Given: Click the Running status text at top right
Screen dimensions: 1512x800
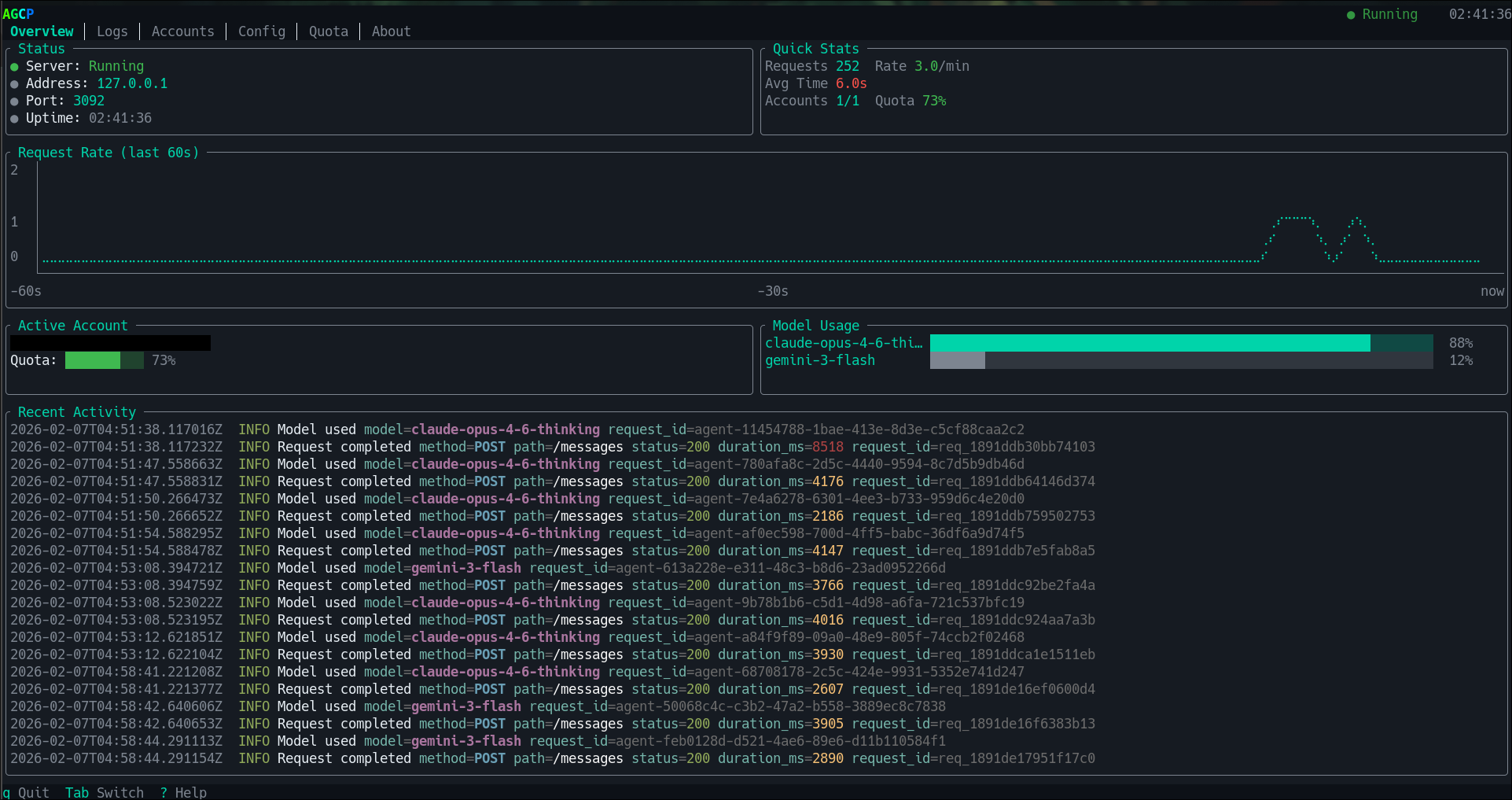Looking at the screenshot, I should [x=1390, y=14].
